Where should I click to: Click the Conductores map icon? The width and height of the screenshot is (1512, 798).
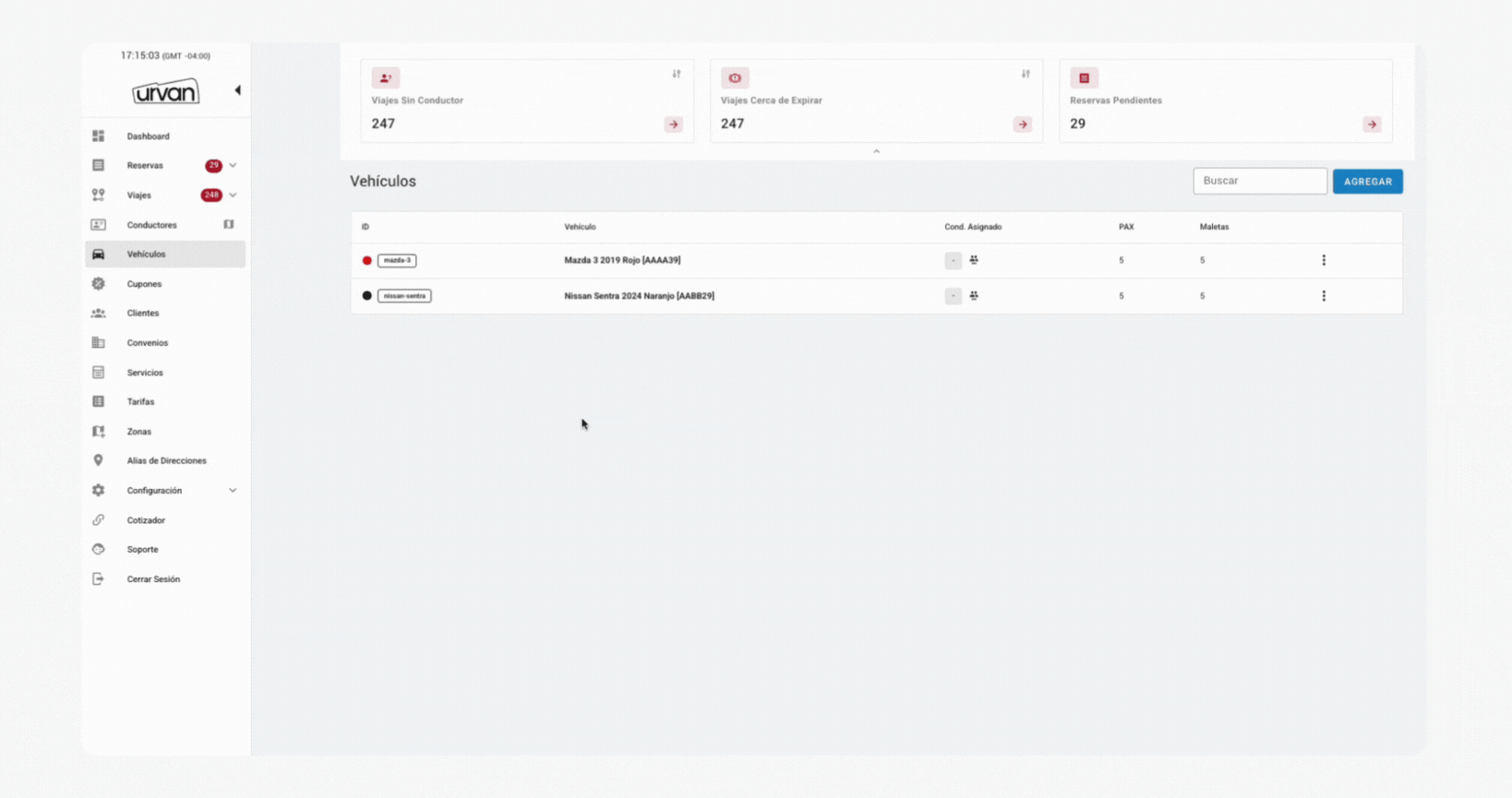[229, 224]
